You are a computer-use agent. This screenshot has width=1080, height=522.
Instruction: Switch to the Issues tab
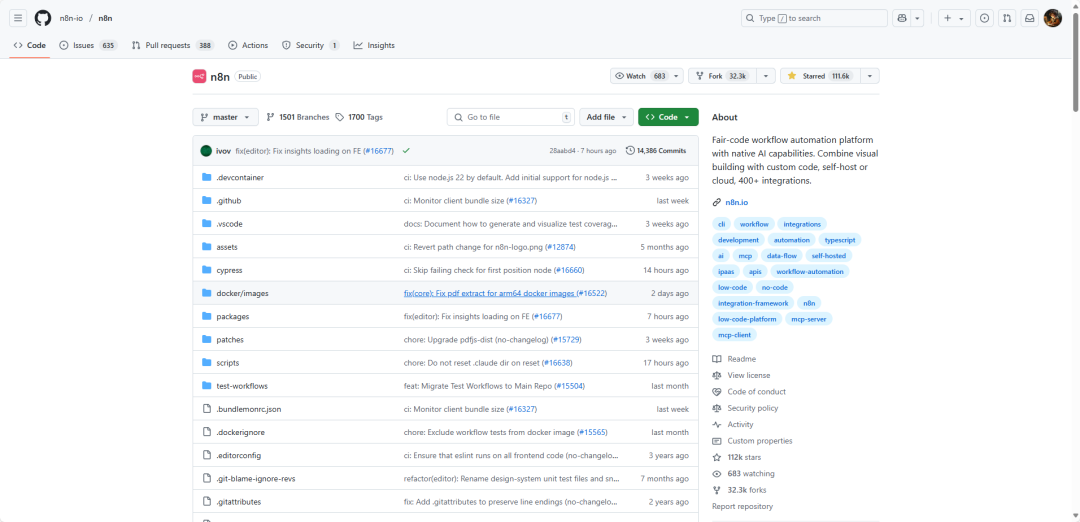click(88, 45)
